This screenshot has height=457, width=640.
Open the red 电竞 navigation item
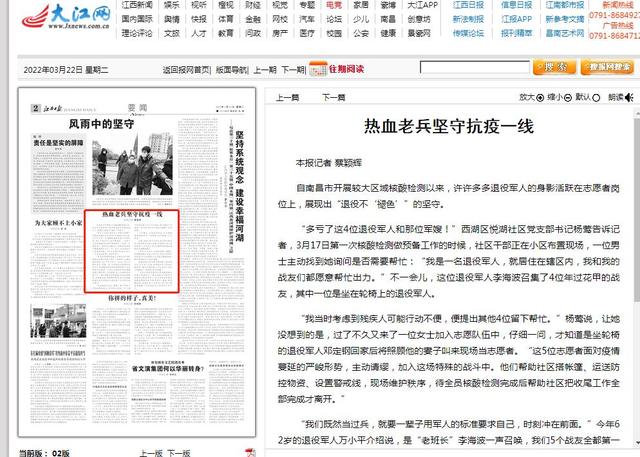point(334,5)
